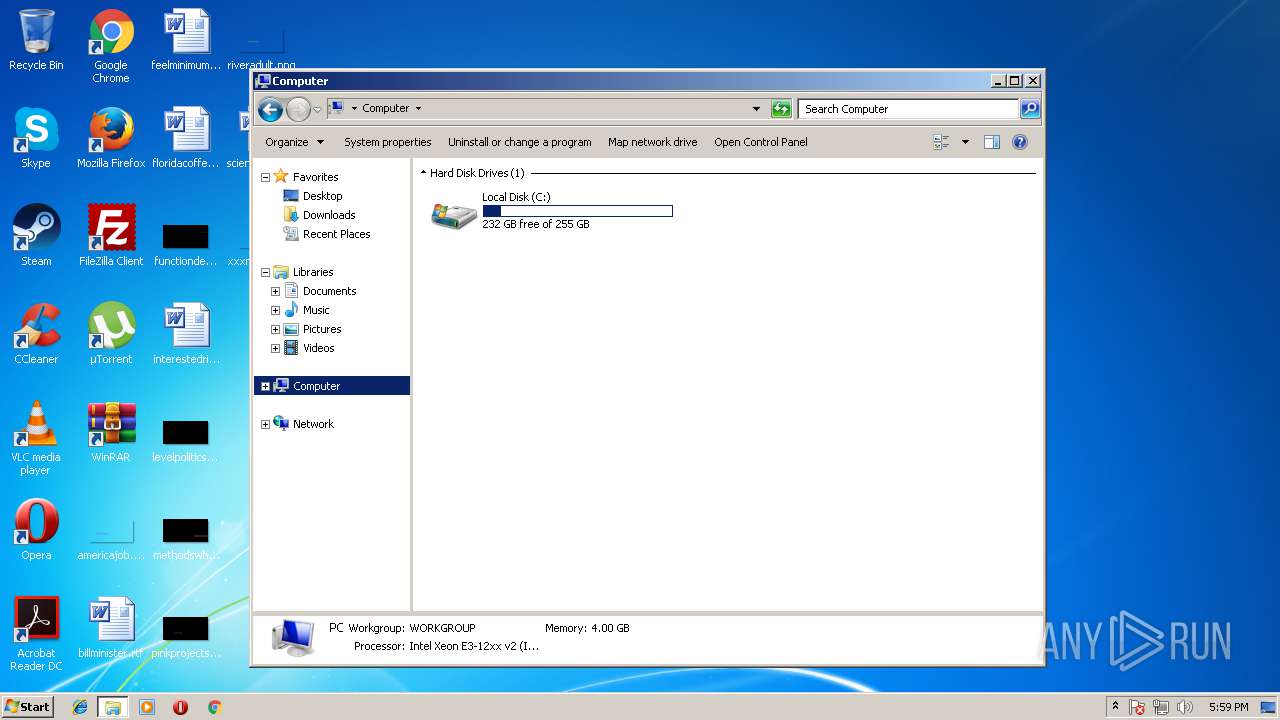
Task: Click Computer breadcrumb in address bar
Action: tap(385, 108)
